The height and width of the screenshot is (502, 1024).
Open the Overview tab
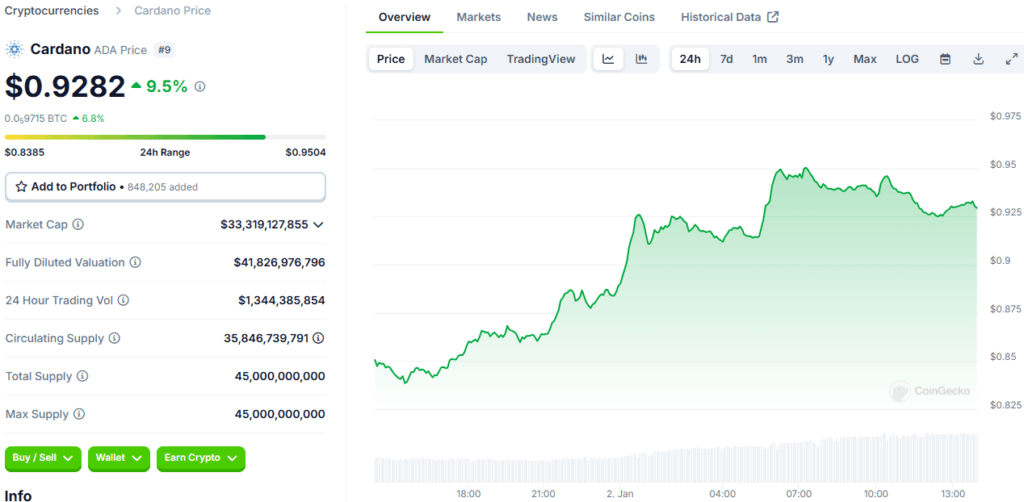[404, 17]
